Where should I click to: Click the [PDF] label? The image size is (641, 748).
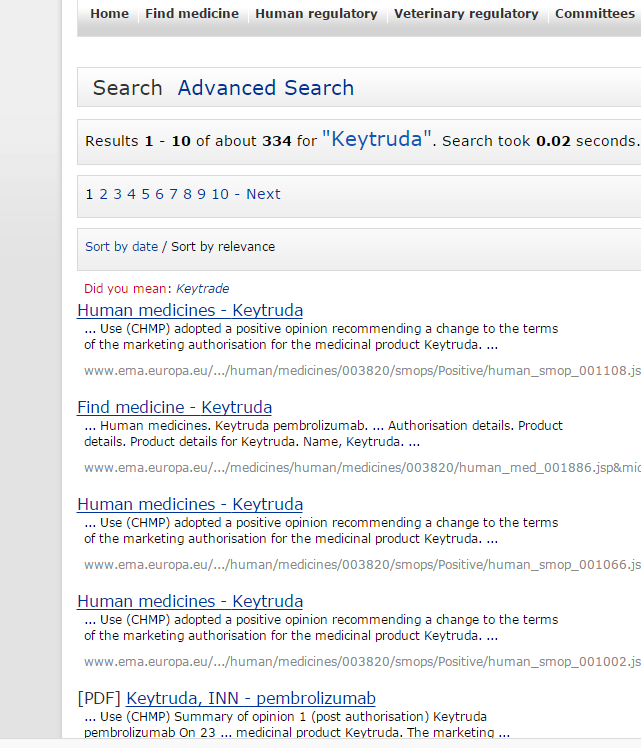click(x=99, y=698)
